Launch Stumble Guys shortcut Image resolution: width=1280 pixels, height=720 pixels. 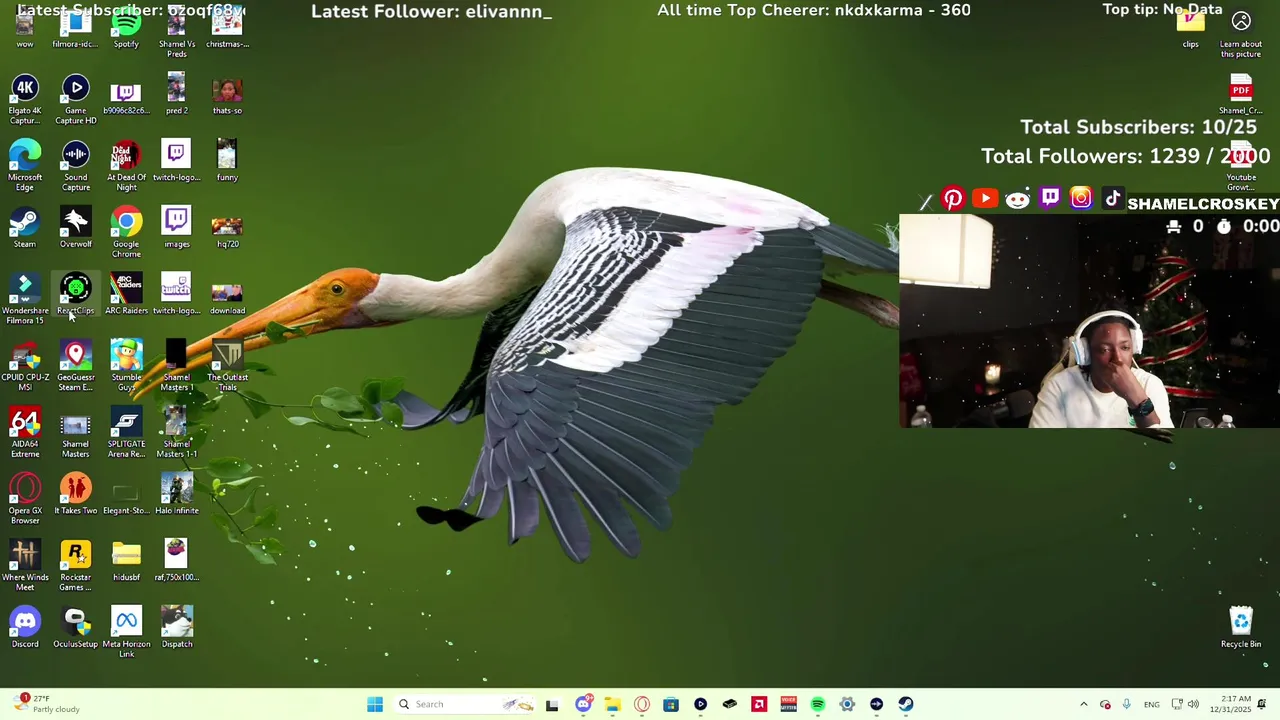126,366
